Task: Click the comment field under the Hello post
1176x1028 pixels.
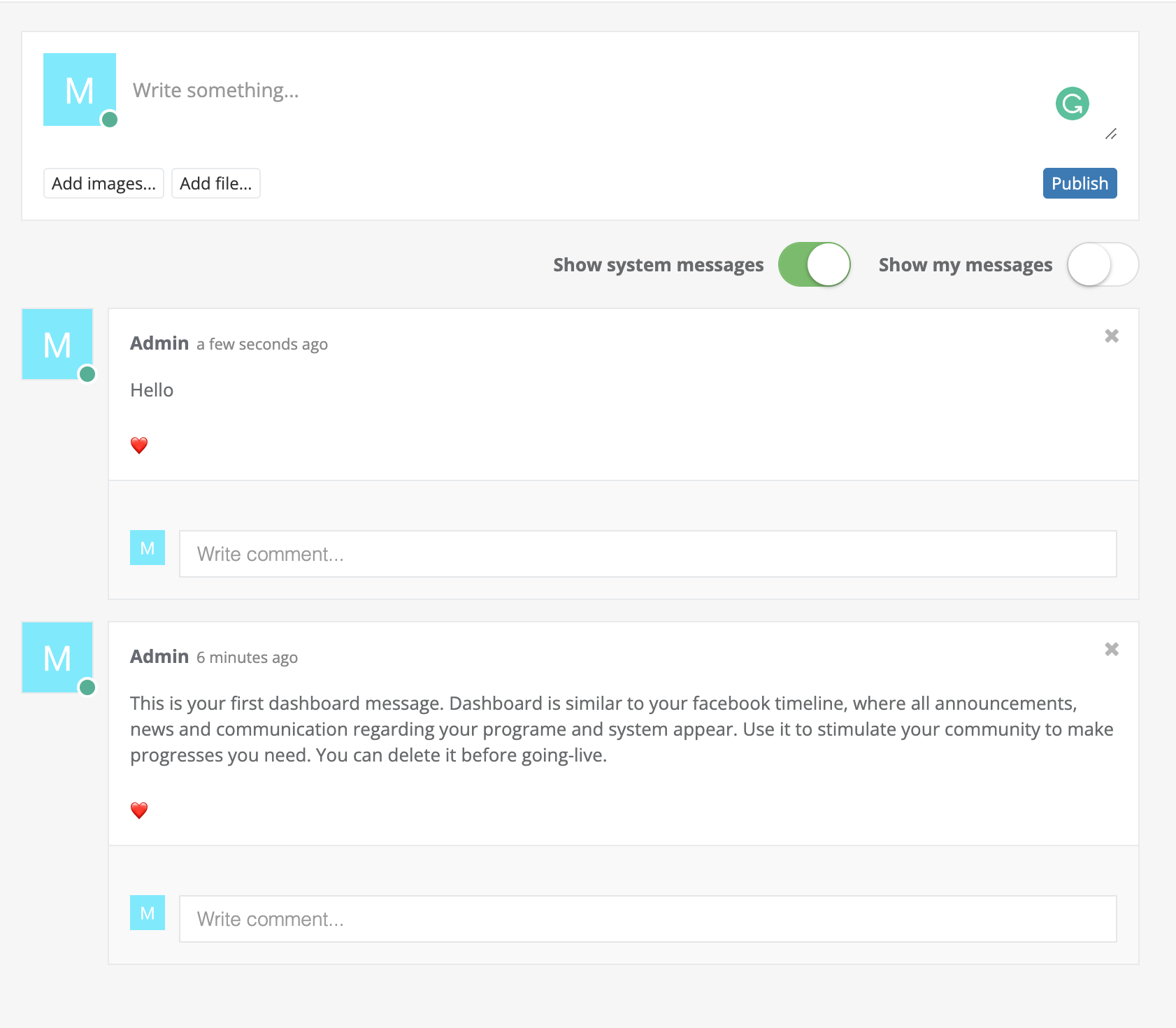Action: 647,554
